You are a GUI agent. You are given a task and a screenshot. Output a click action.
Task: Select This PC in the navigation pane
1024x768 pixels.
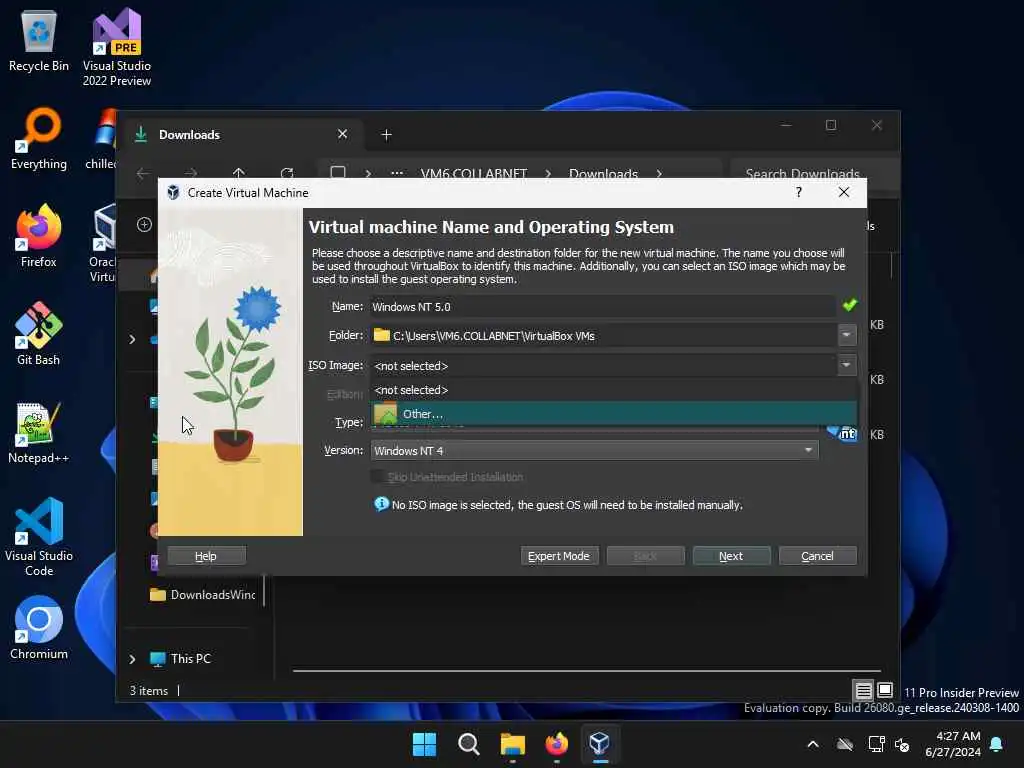(x=190, y=658)
